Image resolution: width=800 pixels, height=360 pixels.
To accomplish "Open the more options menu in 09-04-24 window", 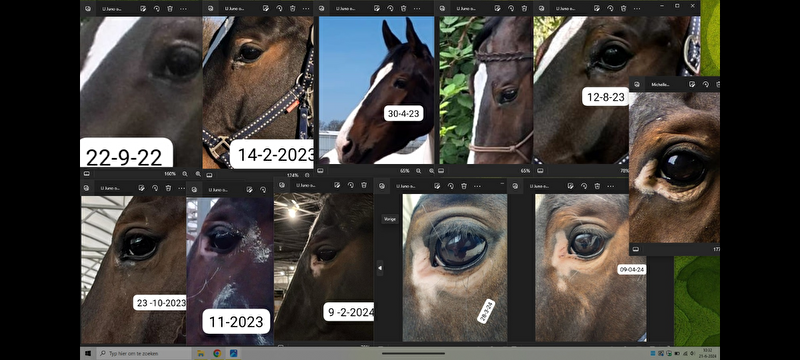I will (611, 186).
